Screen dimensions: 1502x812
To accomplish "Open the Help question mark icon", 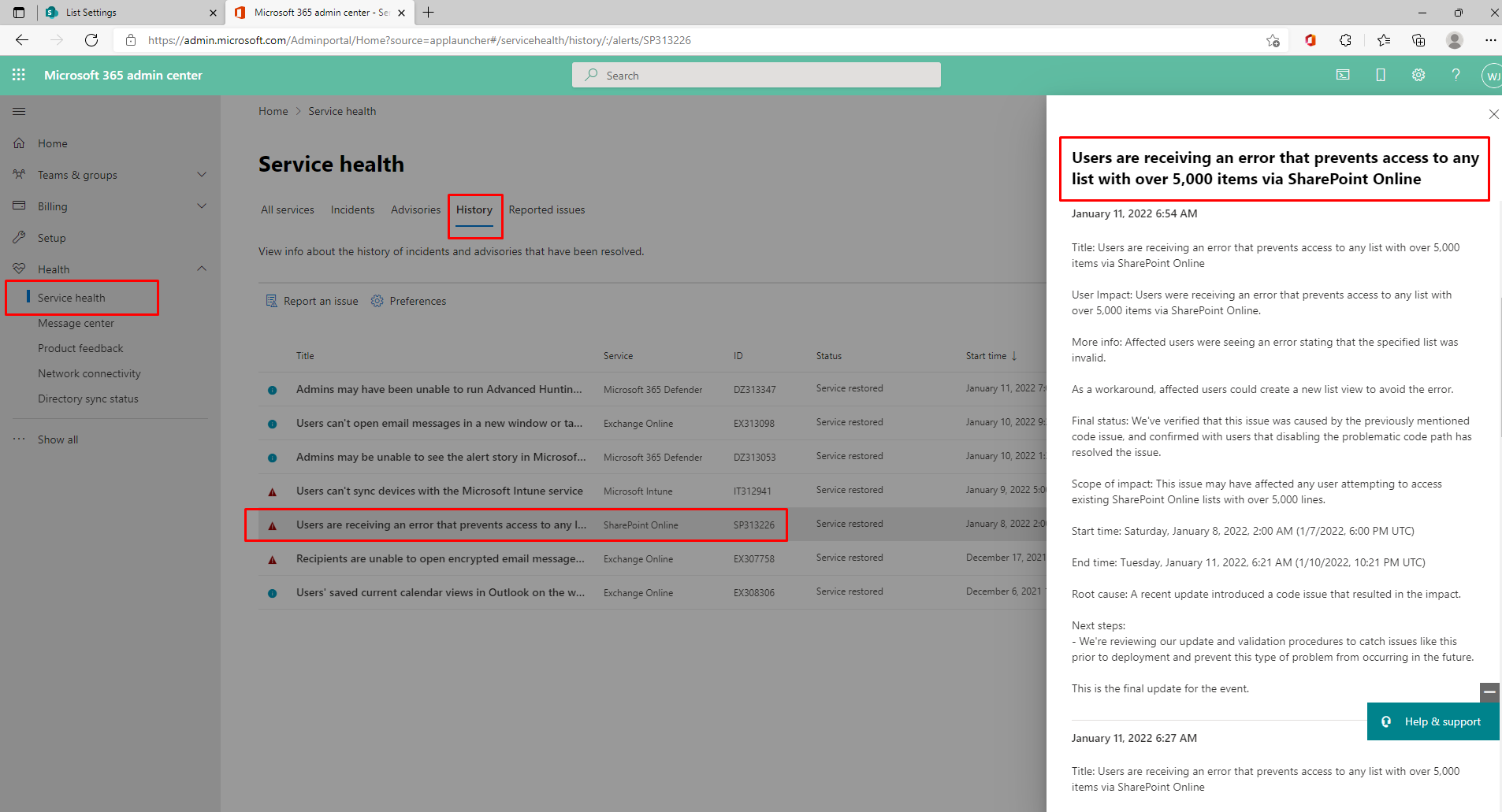I will (1456, 75).
